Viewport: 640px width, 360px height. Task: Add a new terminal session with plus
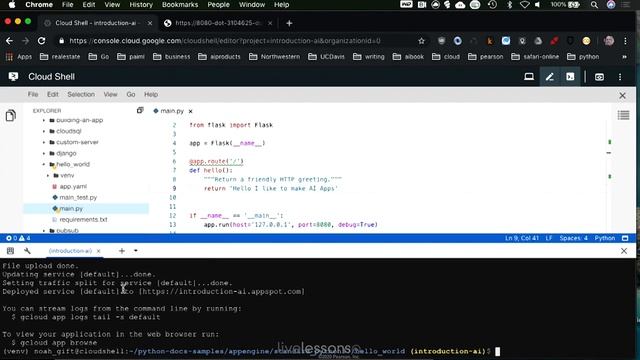122,251
